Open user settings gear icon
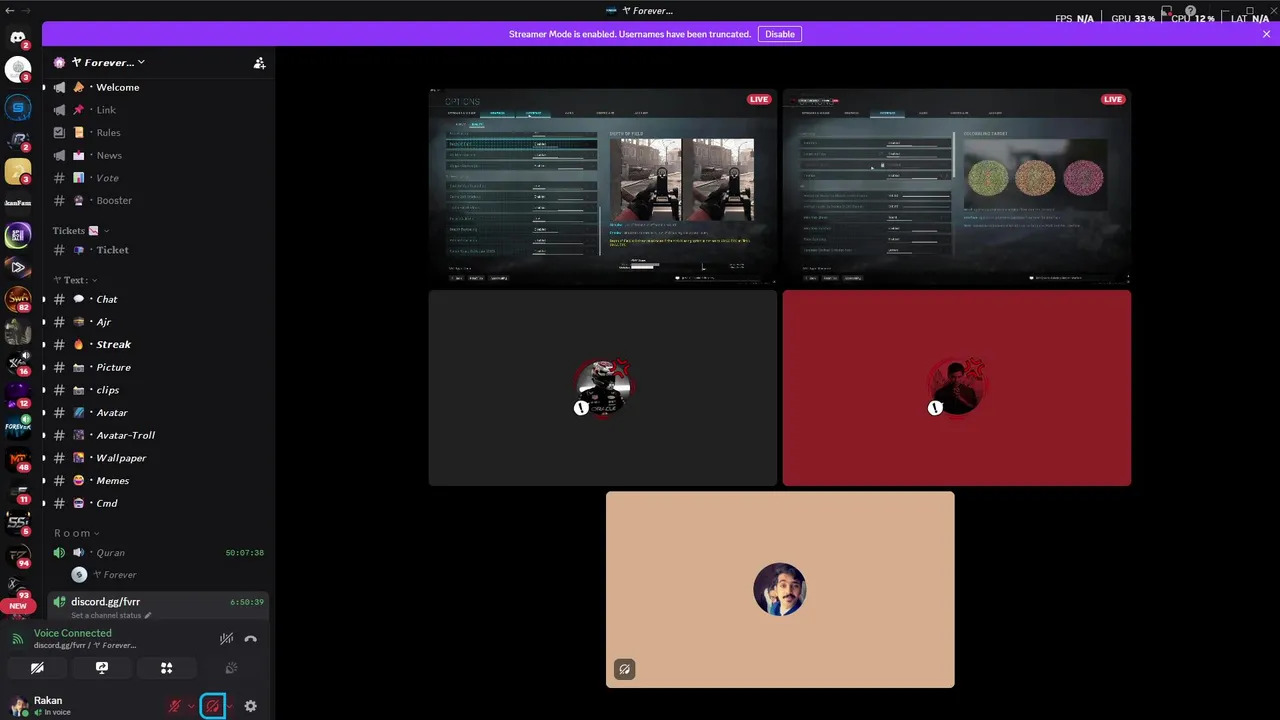This screenshot has height=720, width=1280. coord(250,706)
